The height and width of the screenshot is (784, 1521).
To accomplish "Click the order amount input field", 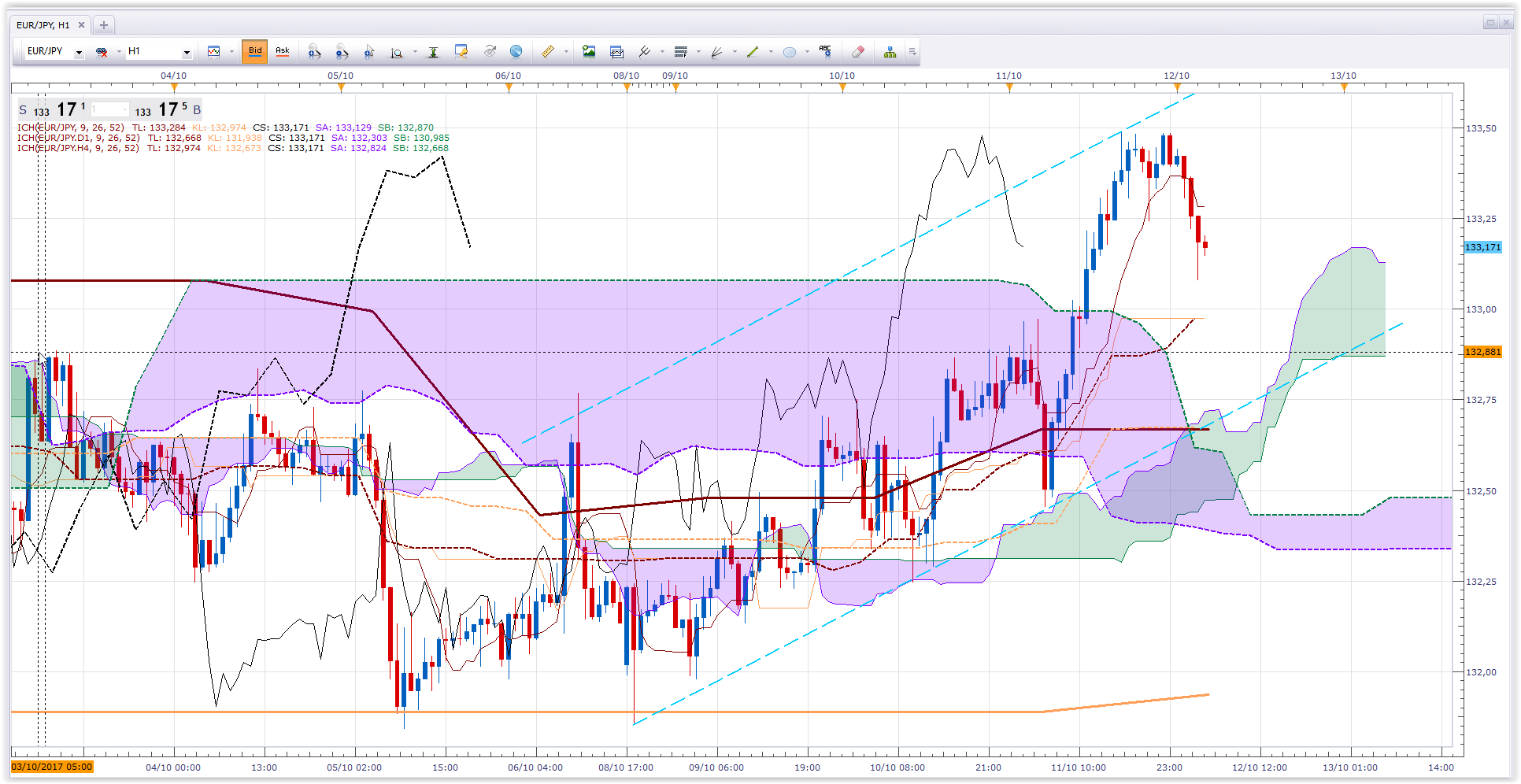I will (109, 109).
